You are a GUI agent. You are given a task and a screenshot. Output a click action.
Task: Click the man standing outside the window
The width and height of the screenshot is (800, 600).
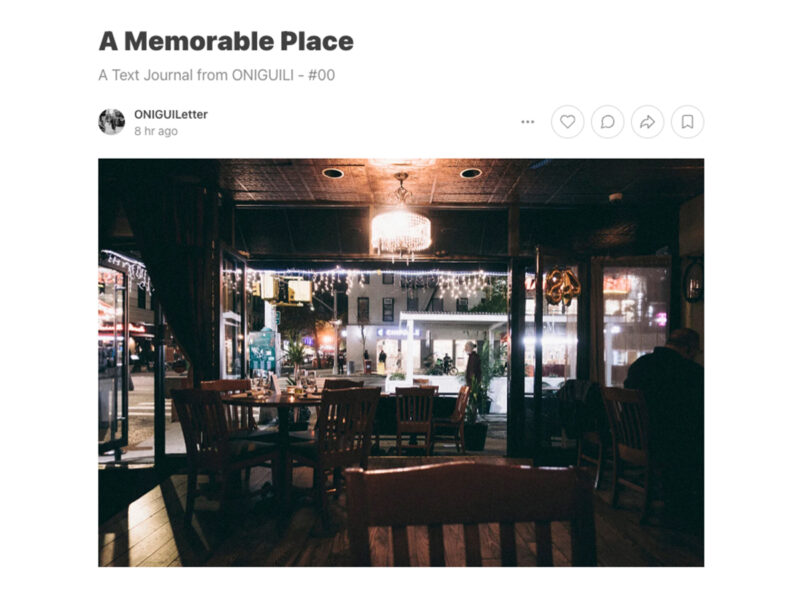coord(472,365)
